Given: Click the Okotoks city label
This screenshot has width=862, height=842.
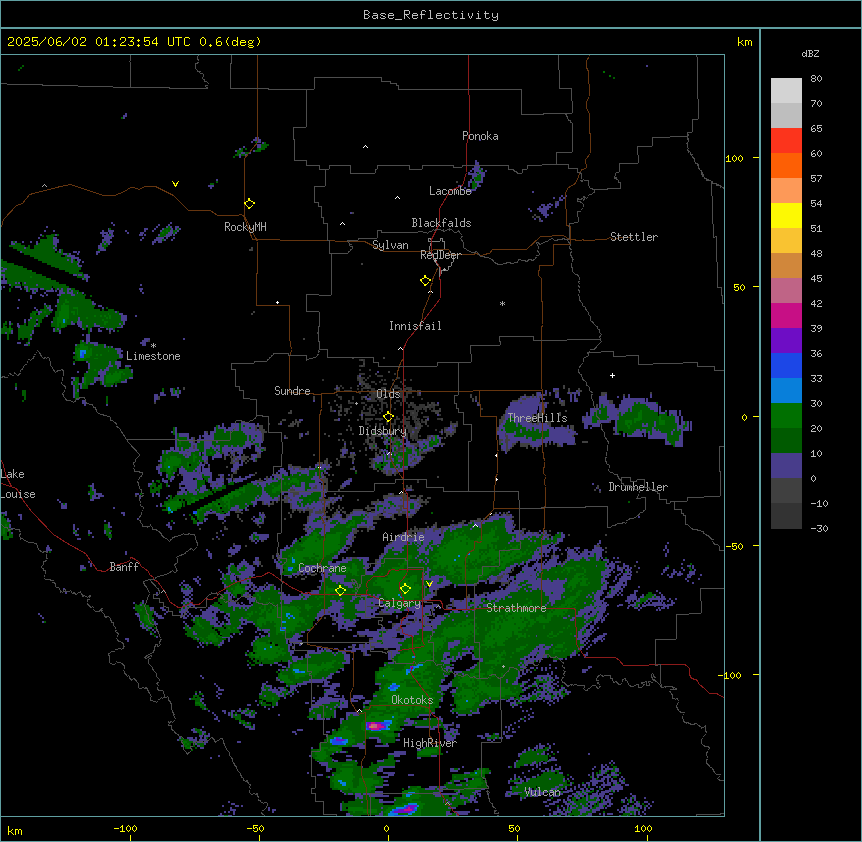Looking at the screenshot, I should [x=412, y=700].
